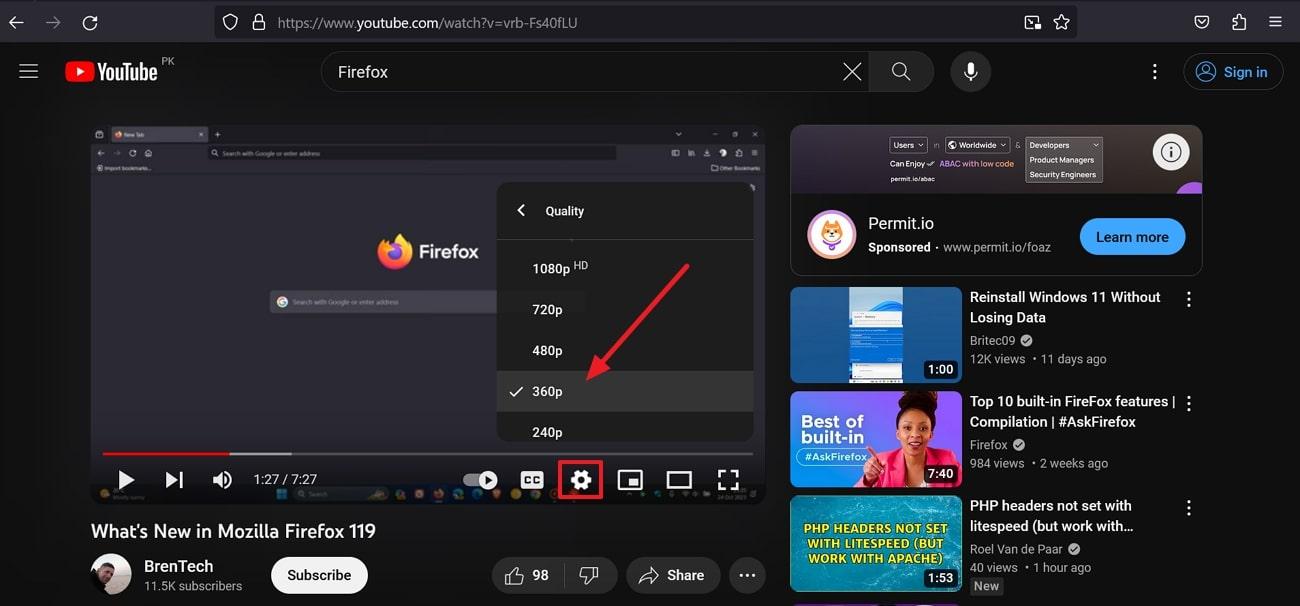Open options for PHP headers video
Screen dimensions: 1300x606
(1189, 507)
